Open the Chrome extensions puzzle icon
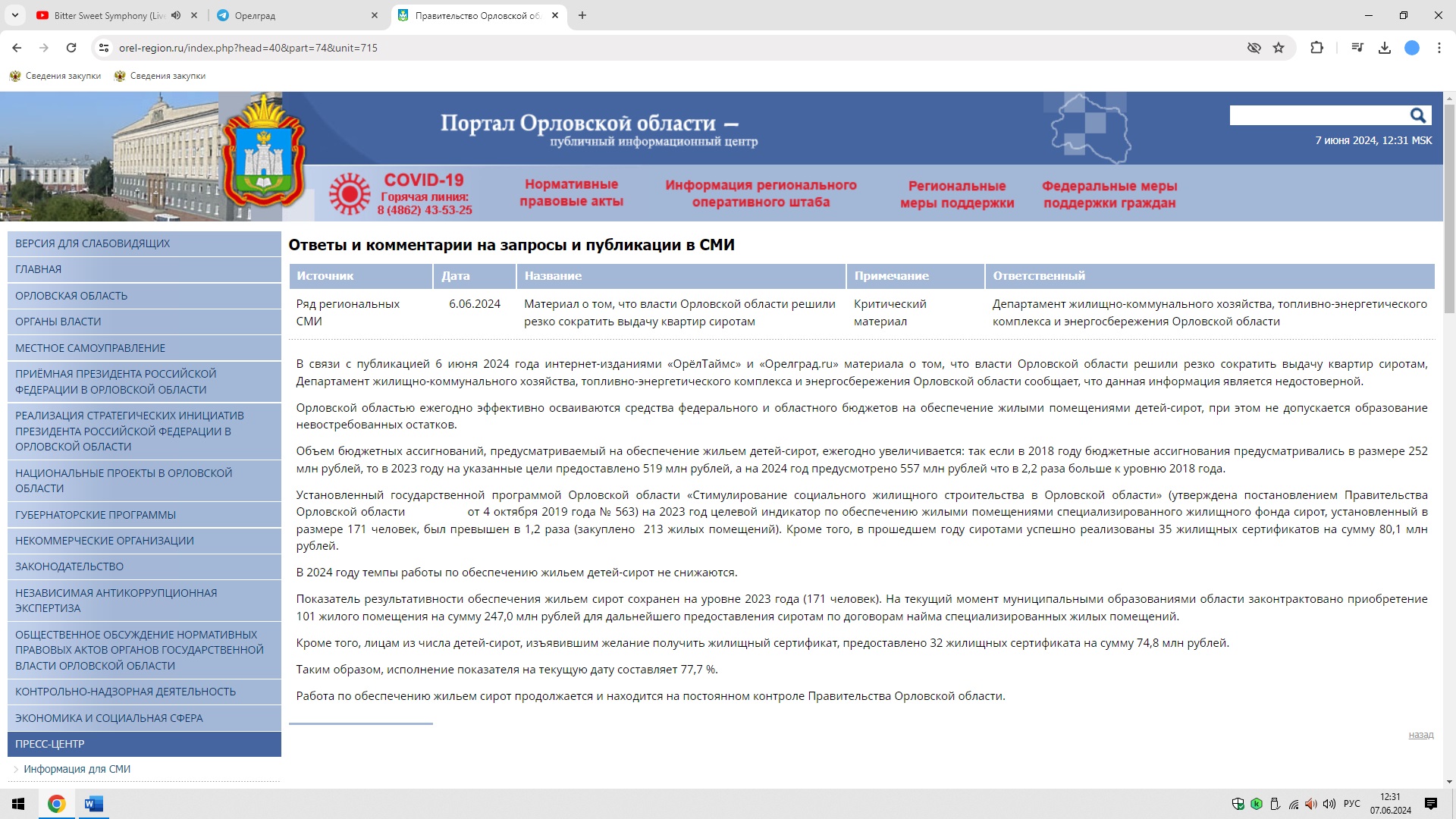This screenshot has width=1456, height=819. [x=1316, y=48]
